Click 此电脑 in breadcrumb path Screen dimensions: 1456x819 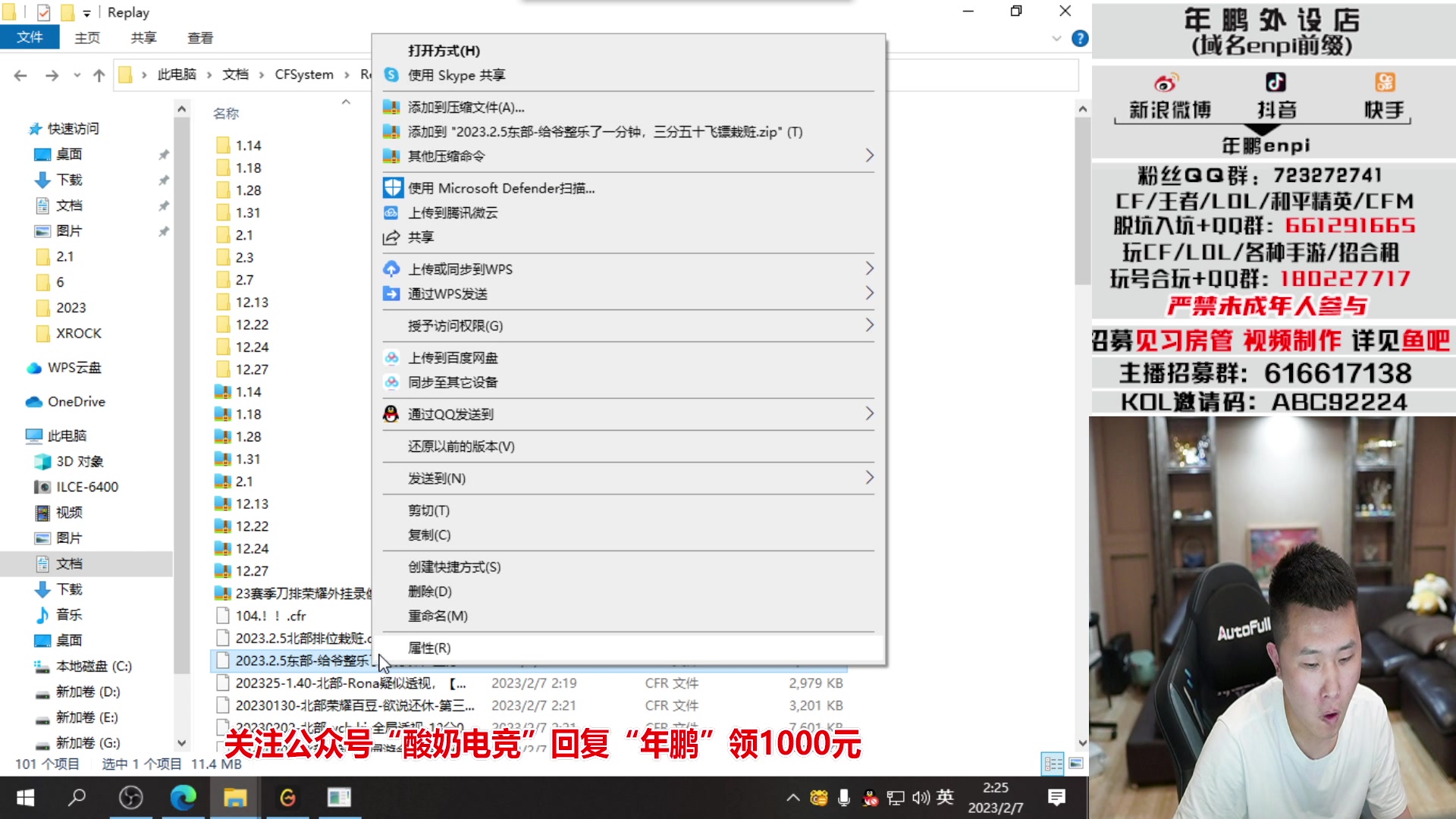[177, 74]
